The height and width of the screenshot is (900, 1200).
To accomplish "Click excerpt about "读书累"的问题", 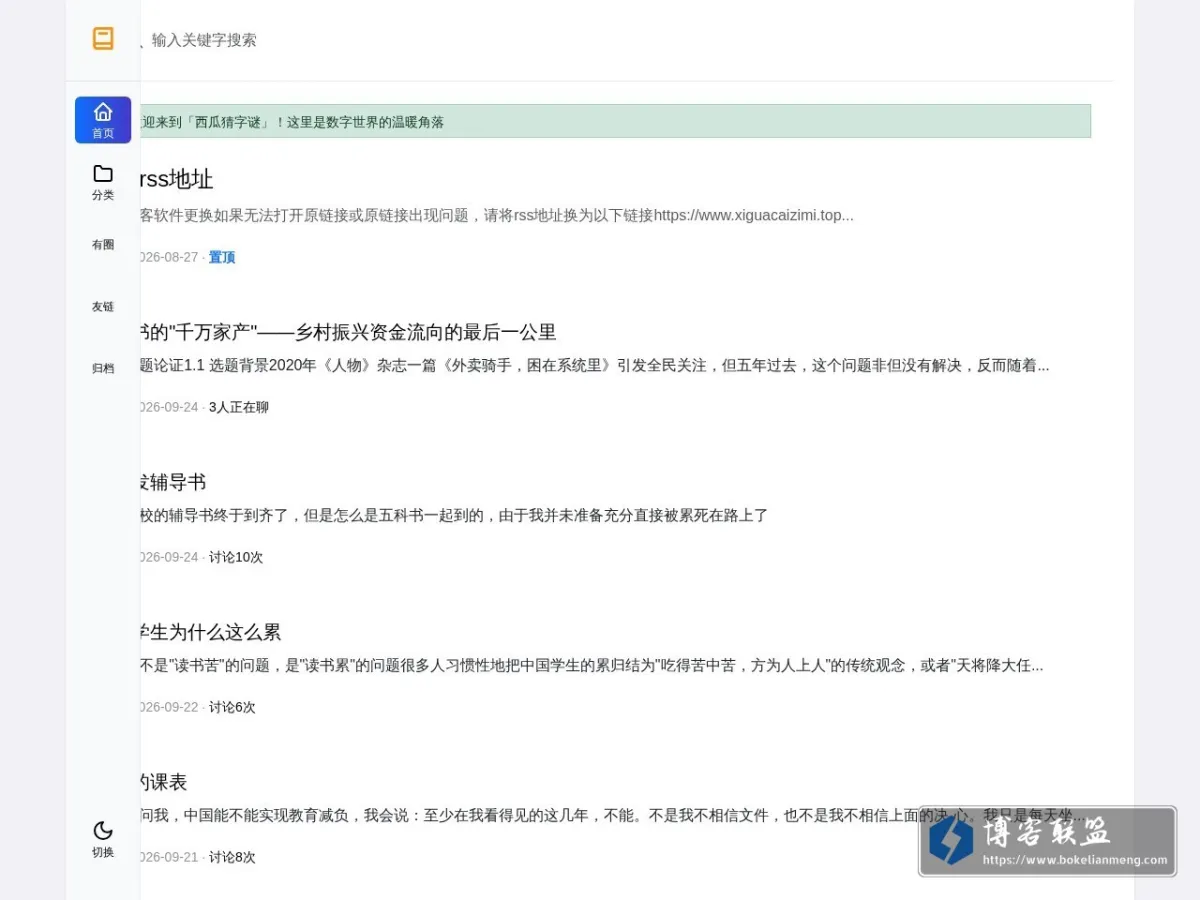I will [x=592, y=665].
